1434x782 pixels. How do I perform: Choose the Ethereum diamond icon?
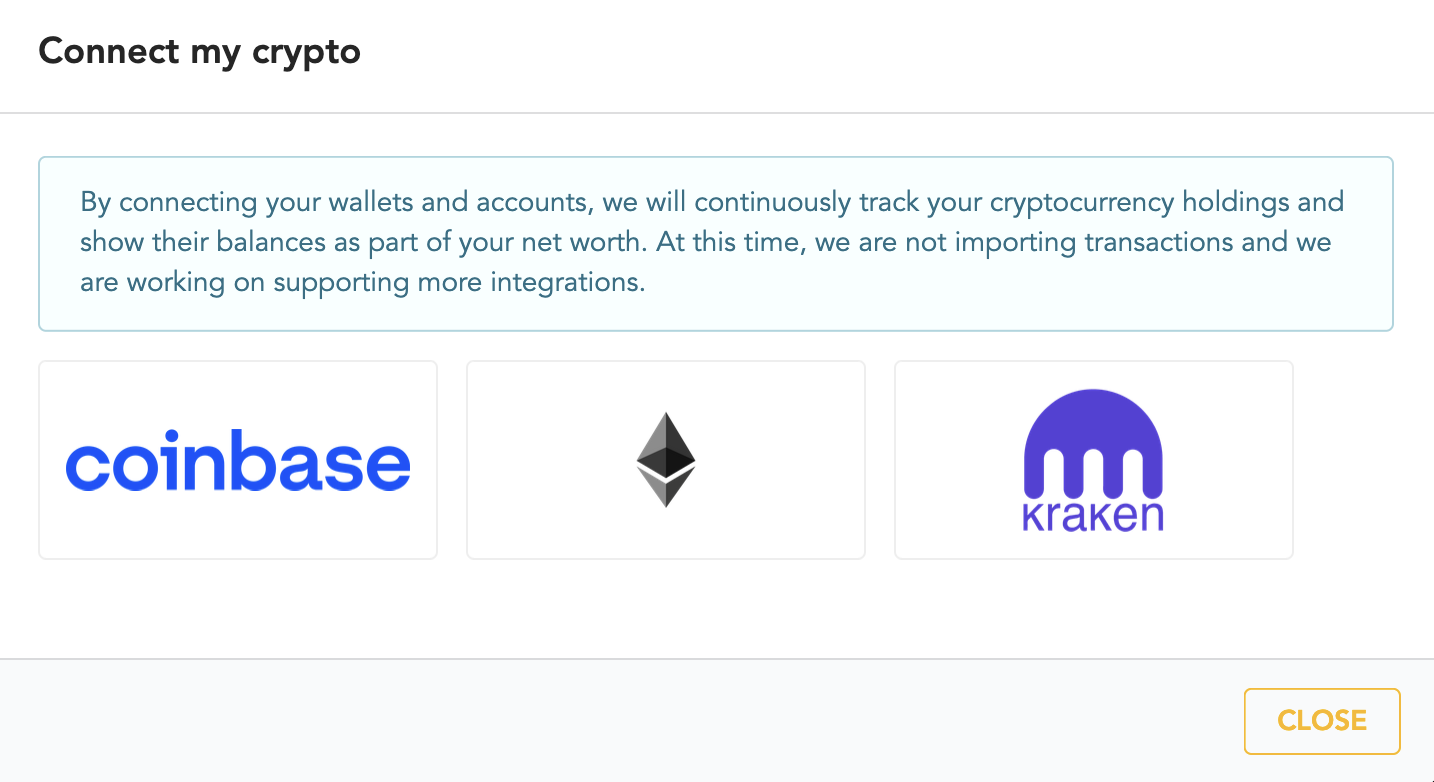click(666, 460)
